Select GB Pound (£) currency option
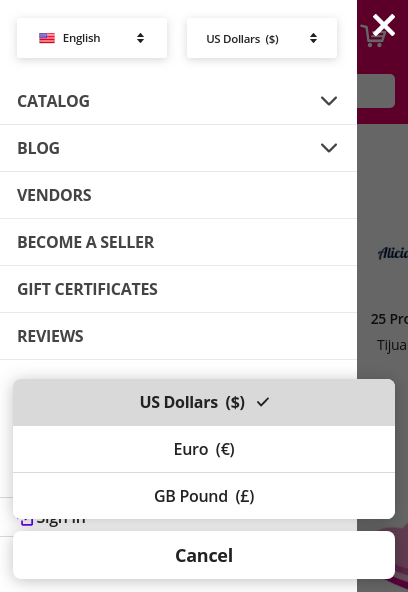408x592 pixels. pyautogui.click(x=204, y=496)
